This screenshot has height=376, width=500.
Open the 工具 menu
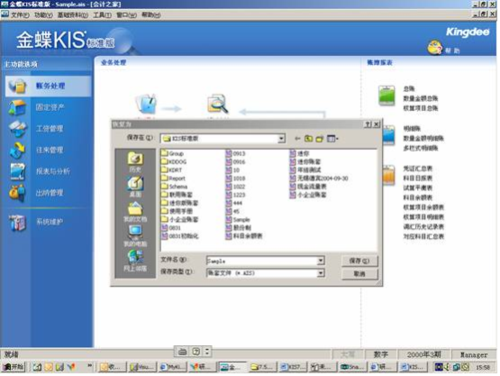(x=102, y=15)
